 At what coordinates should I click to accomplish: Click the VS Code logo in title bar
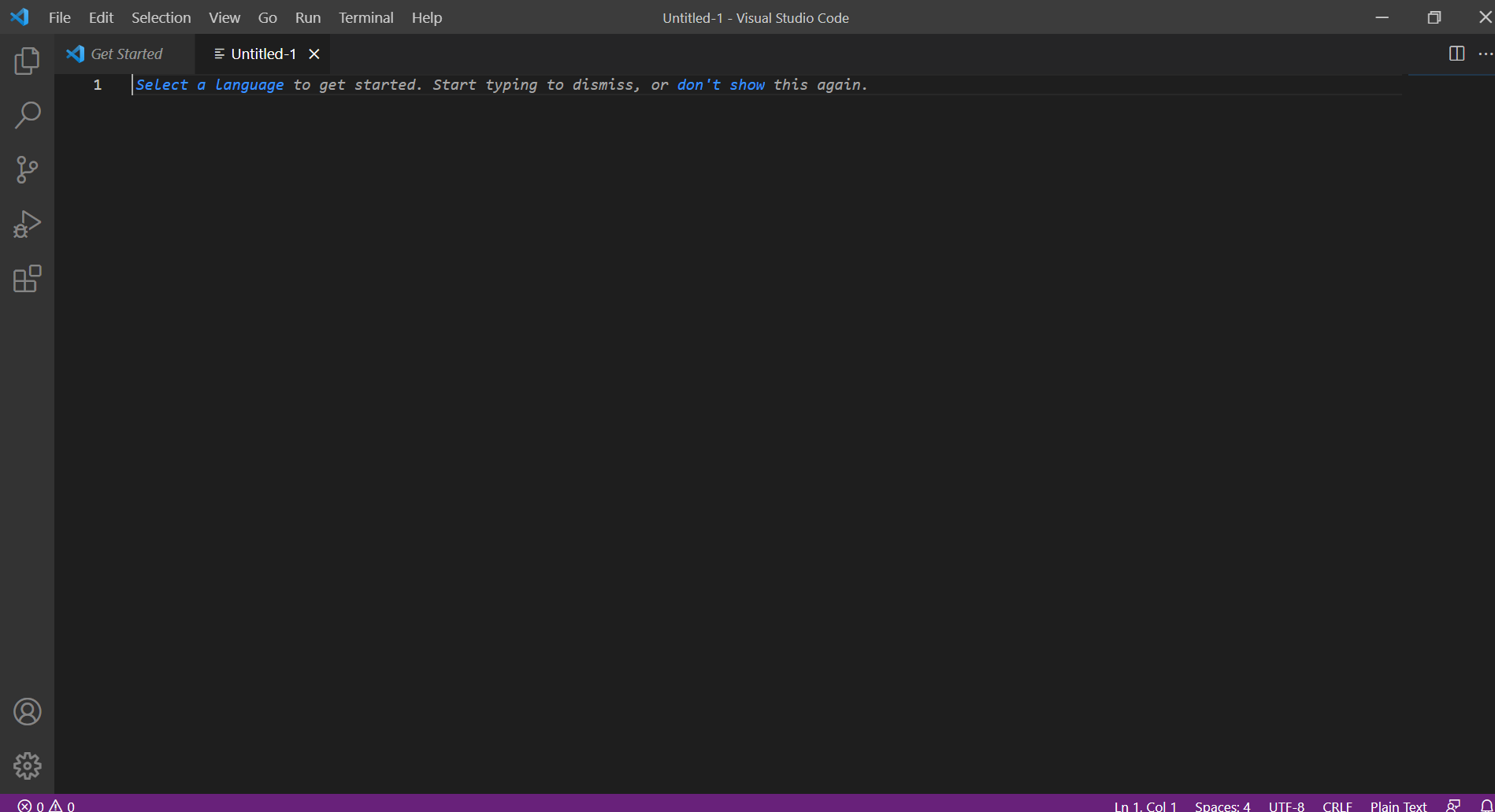click(x=20, y=17)
